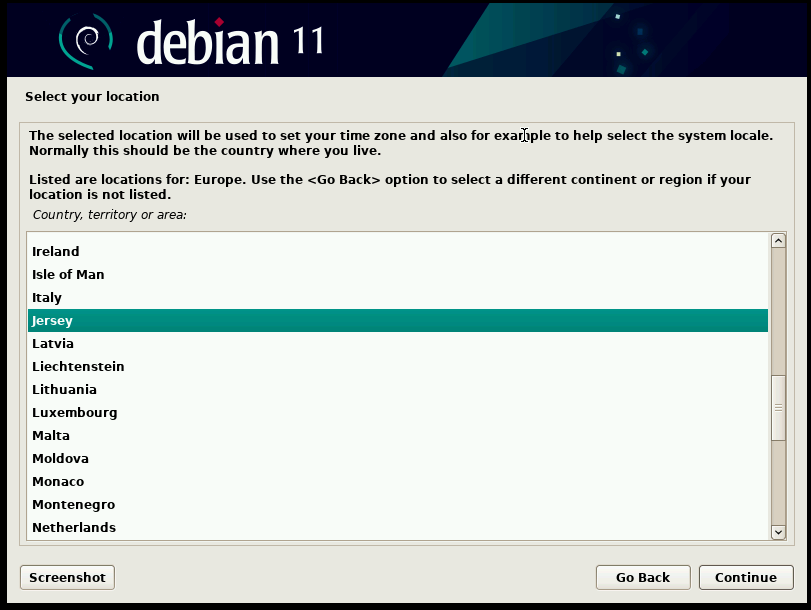Click the country list scrollbar handle
Screen dimensions: 811x610
coord(778,408)
